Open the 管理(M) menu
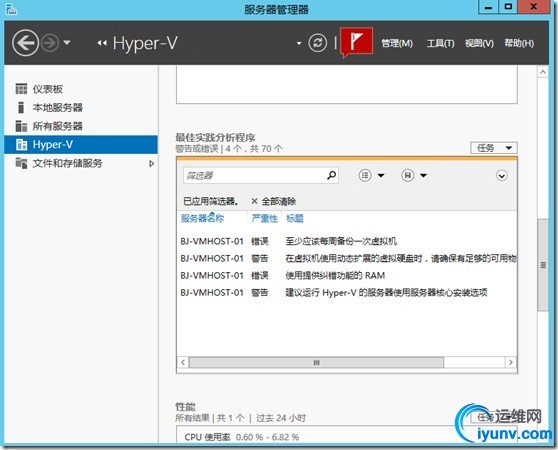This screenshot has width=558, height=450. [397, 43]
